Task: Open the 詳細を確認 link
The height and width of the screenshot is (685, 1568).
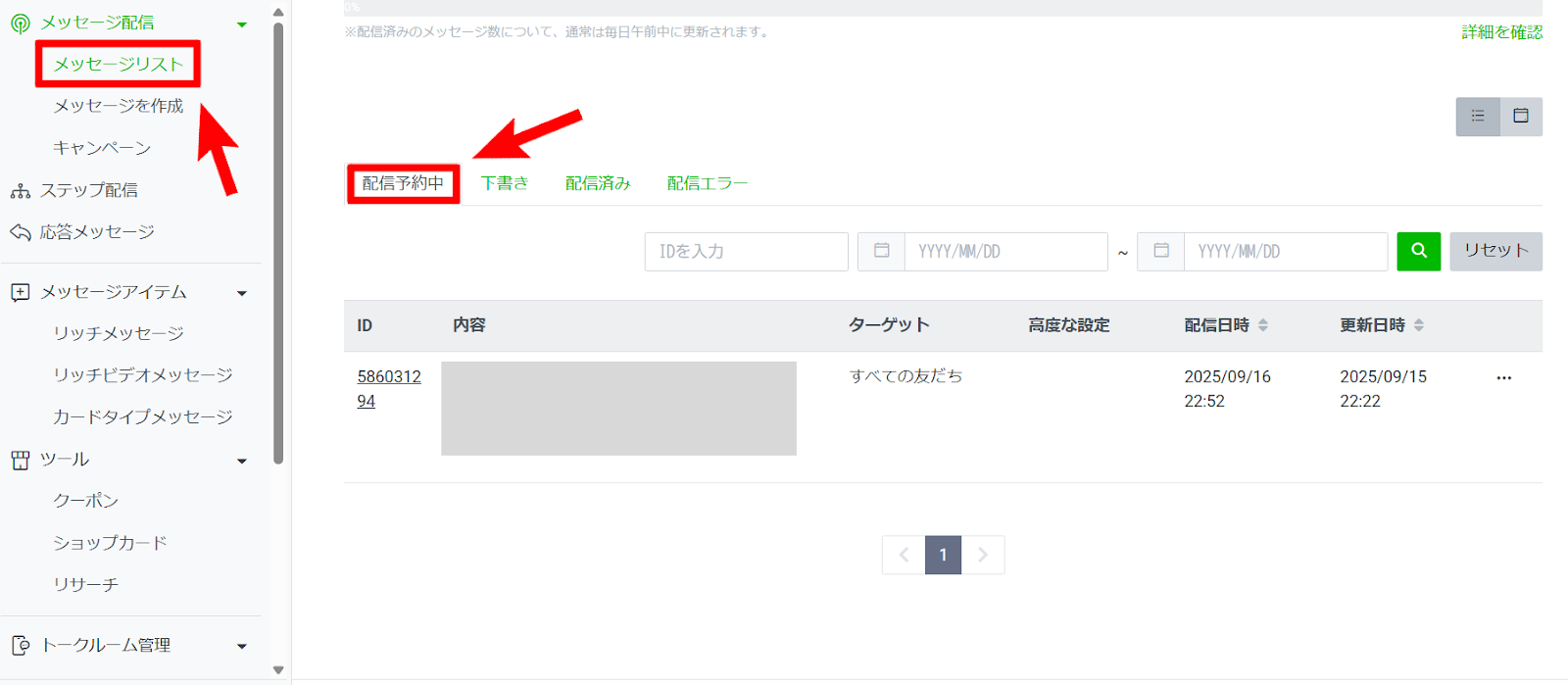Action: [x=1501, y=32]
